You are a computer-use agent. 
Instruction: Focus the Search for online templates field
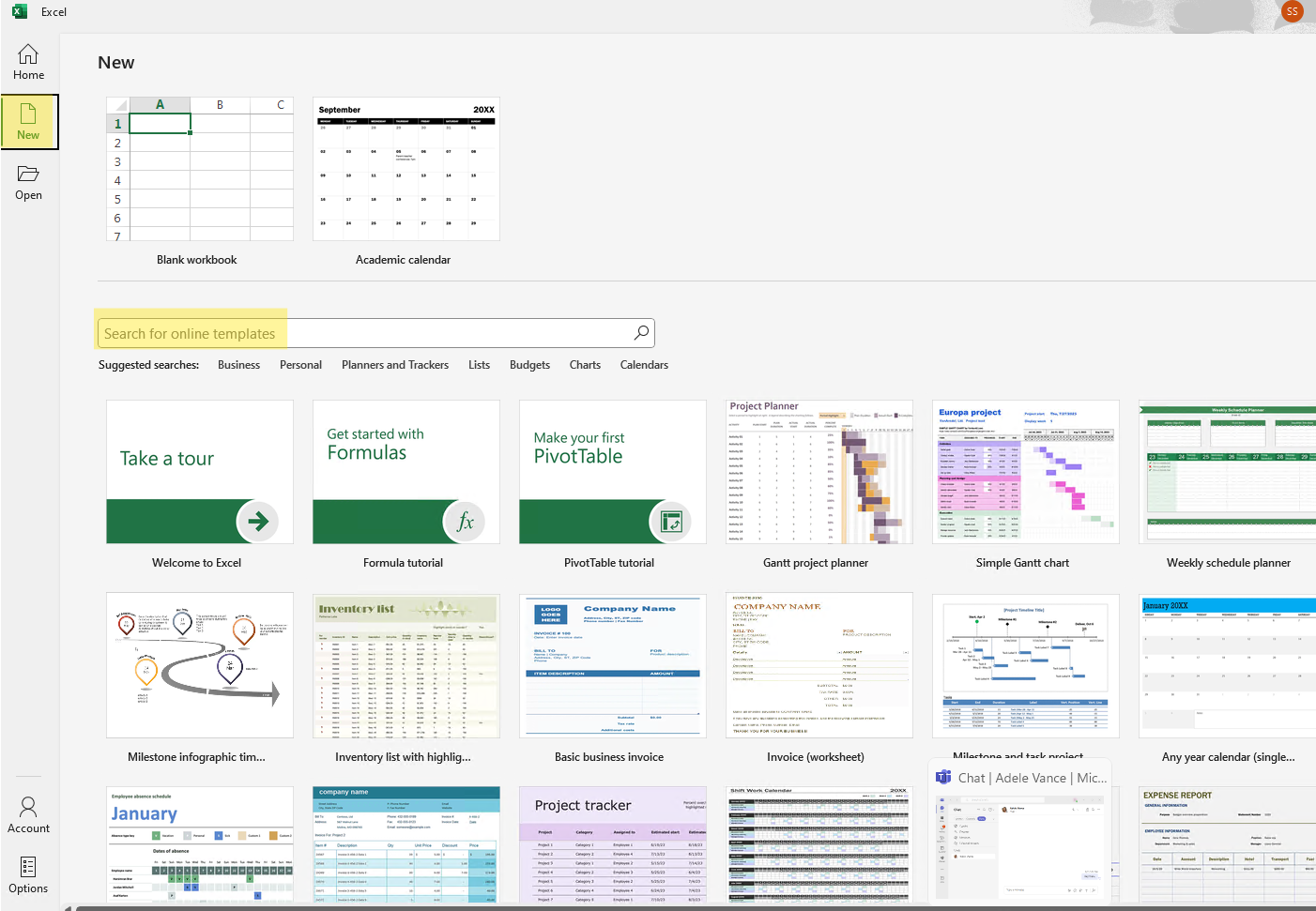click(x=376, y=333)
